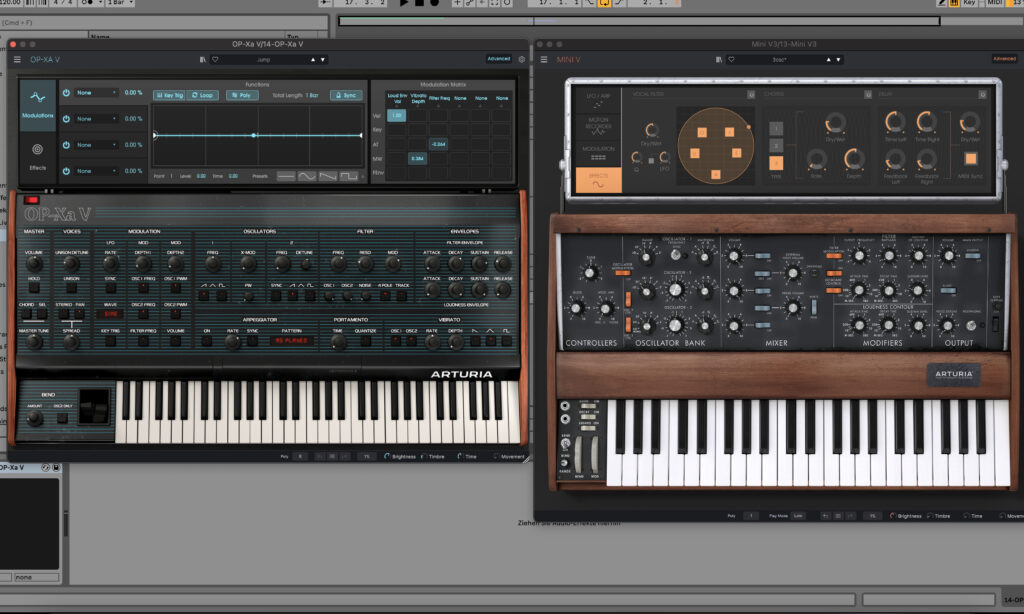Select previous OP-Xa V preset with up arrow
Screen dimensions: 1024x614
313,59
